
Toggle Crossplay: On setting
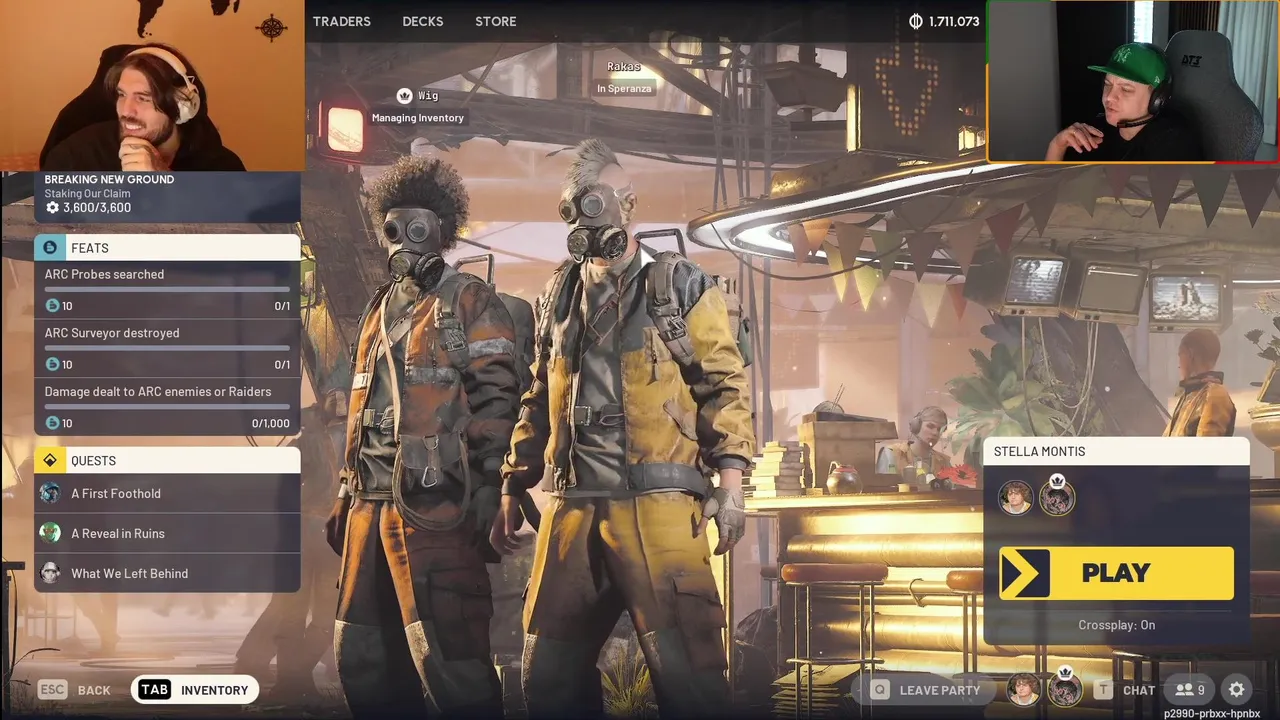pos(1116,625)
